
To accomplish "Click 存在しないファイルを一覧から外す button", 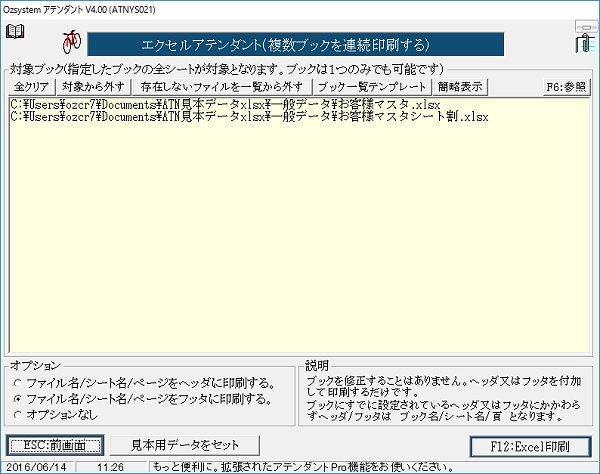I will [222, 87].
